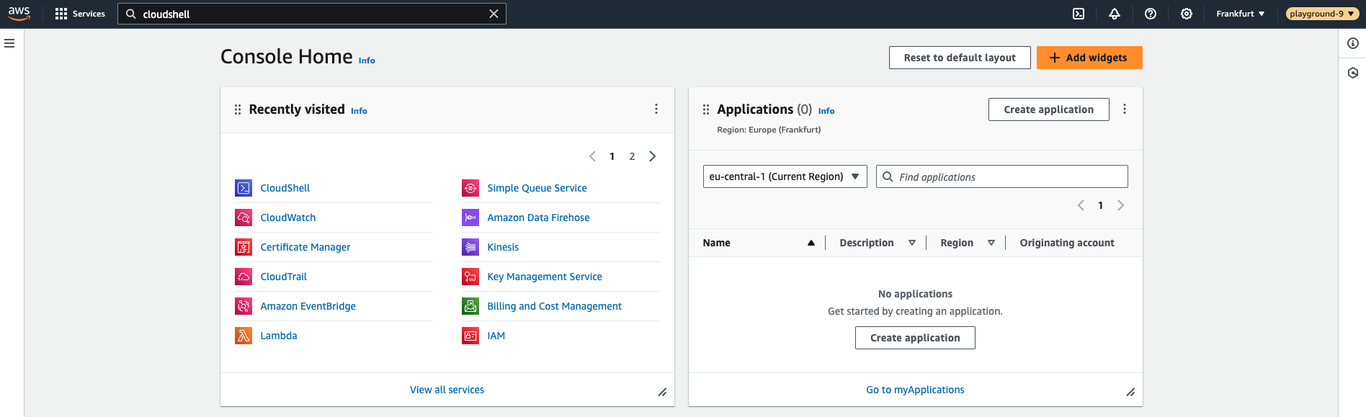Click the CloudTrail service icon
This screenshot has width=1366, height=417.
coord(243,277)
